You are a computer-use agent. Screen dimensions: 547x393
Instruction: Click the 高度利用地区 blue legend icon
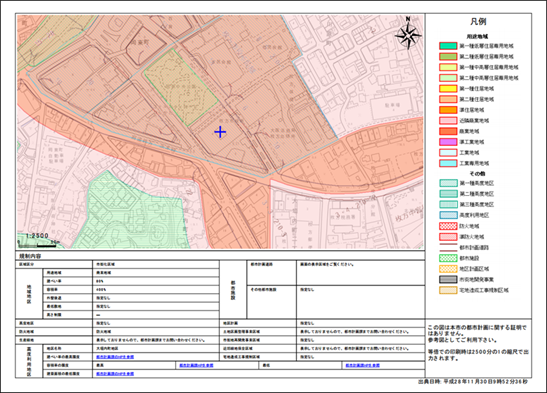click(x=448, y=215)
